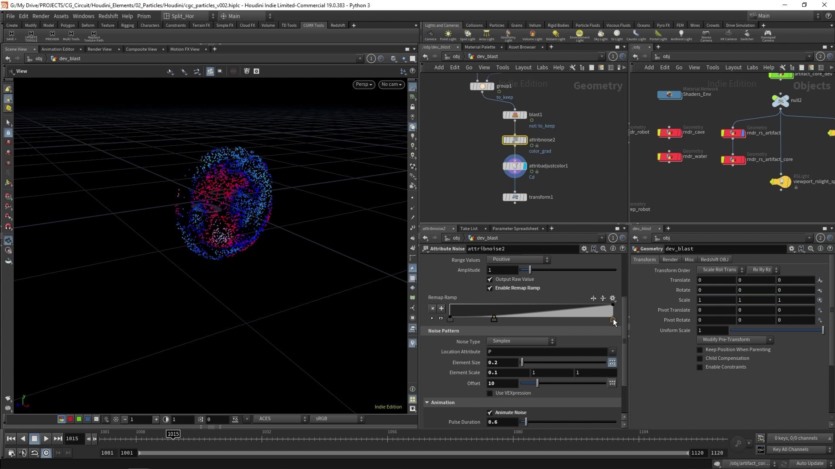Click the Environment Light shelf tool
The image size is (835, 469).
(579, 36)
